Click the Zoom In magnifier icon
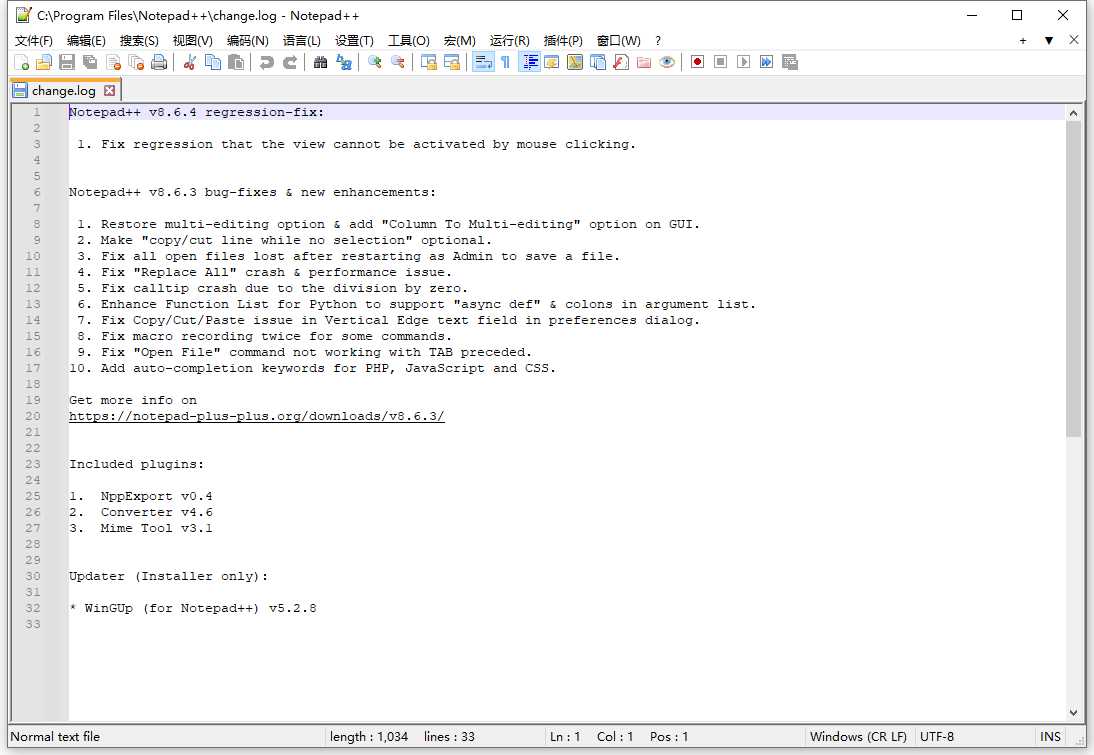Viewport: 1094px width, 755px height. click(x=375, y=62)
